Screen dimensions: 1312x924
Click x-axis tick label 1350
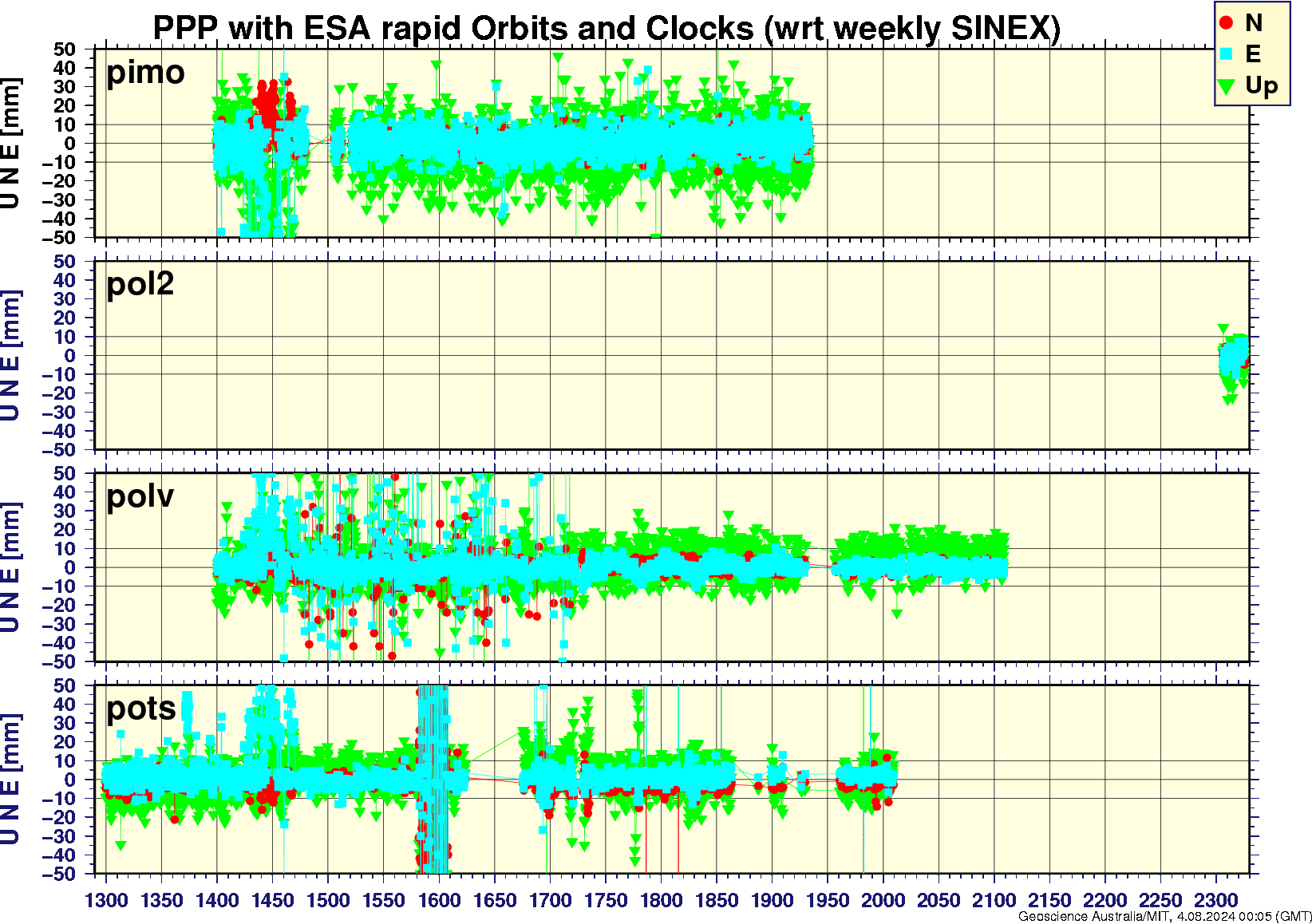point(162,900)
